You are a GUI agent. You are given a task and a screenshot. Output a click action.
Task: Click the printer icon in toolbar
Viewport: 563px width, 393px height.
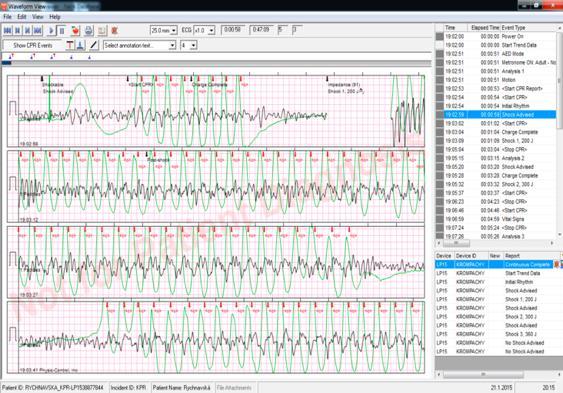(89, 31)
